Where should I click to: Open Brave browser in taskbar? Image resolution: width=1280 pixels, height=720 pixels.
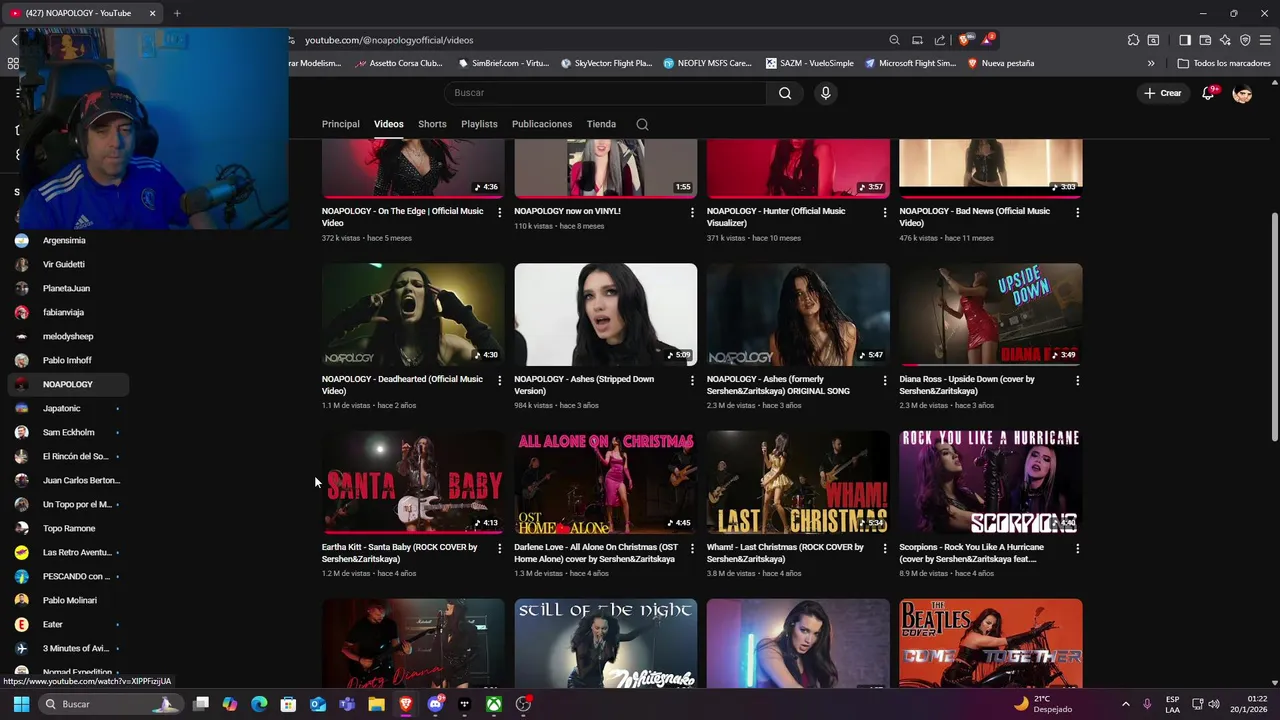pyautogui.click(x=406, y=704)
